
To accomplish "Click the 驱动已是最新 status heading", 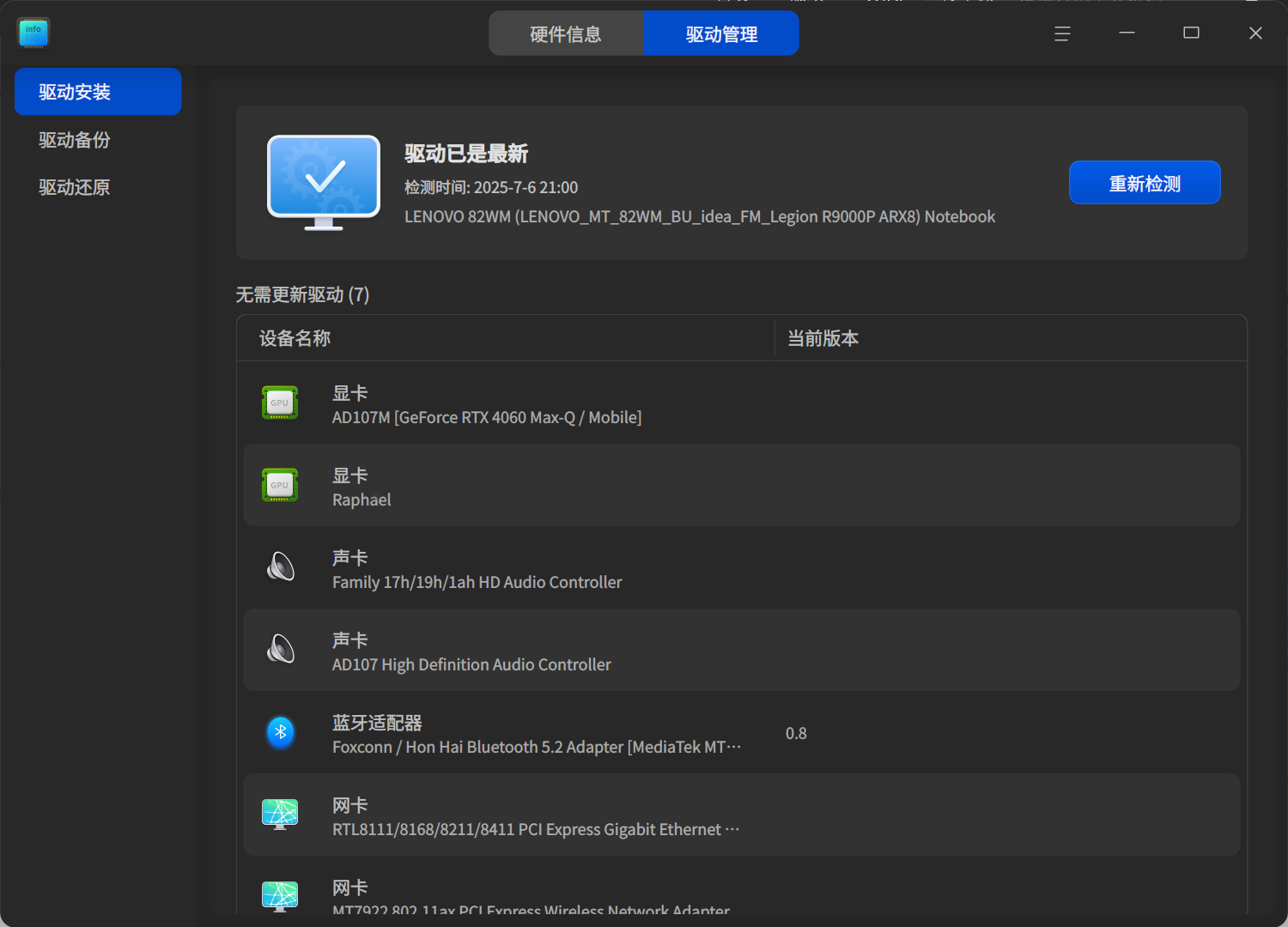I will tap(466, 154).
